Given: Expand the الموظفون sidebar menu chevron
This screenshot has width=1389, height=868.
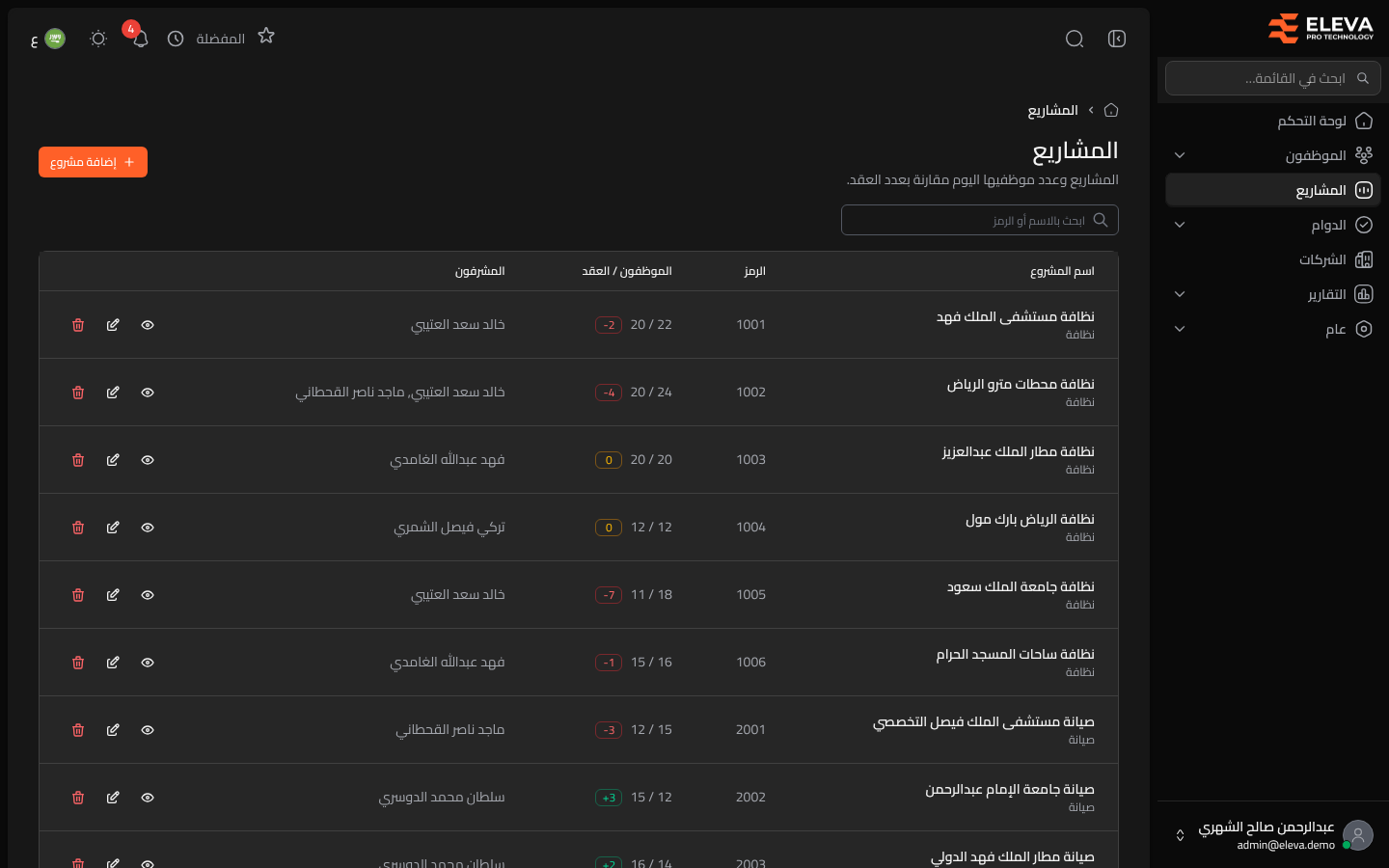Looking at the screenshot, I should pos(1180,155).
